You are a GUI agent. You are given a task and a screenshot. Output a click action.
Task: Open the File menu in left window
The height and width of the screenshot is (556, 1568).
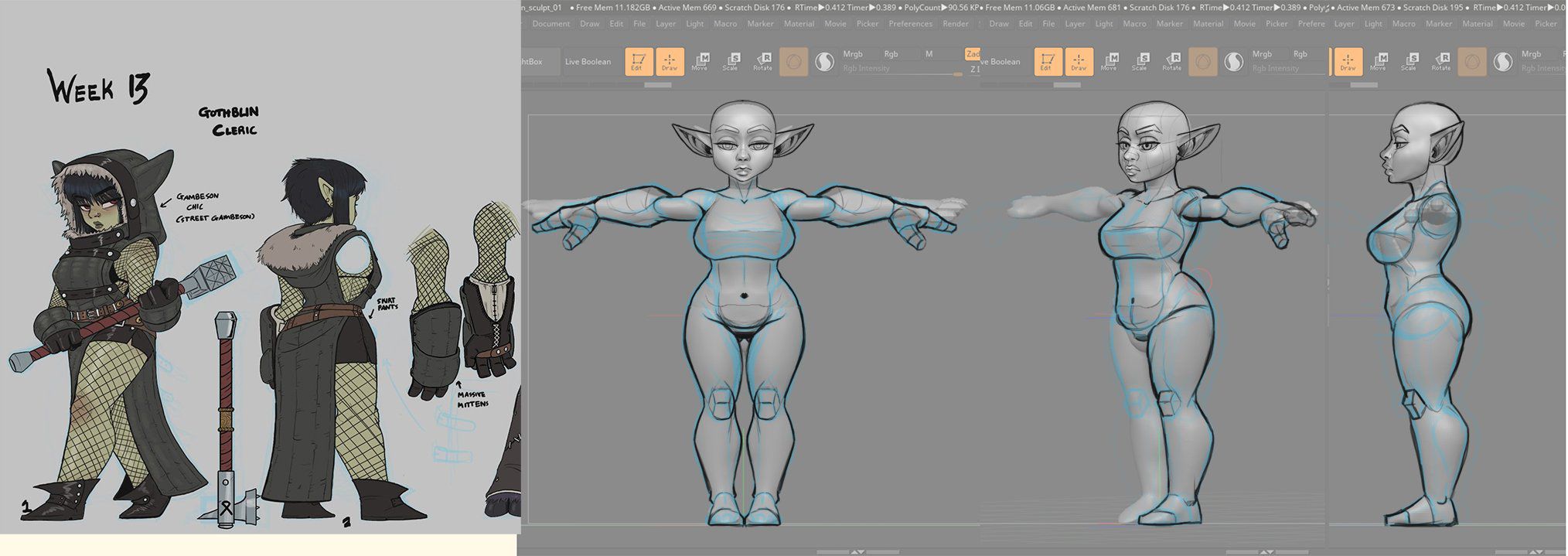[639, 24]
